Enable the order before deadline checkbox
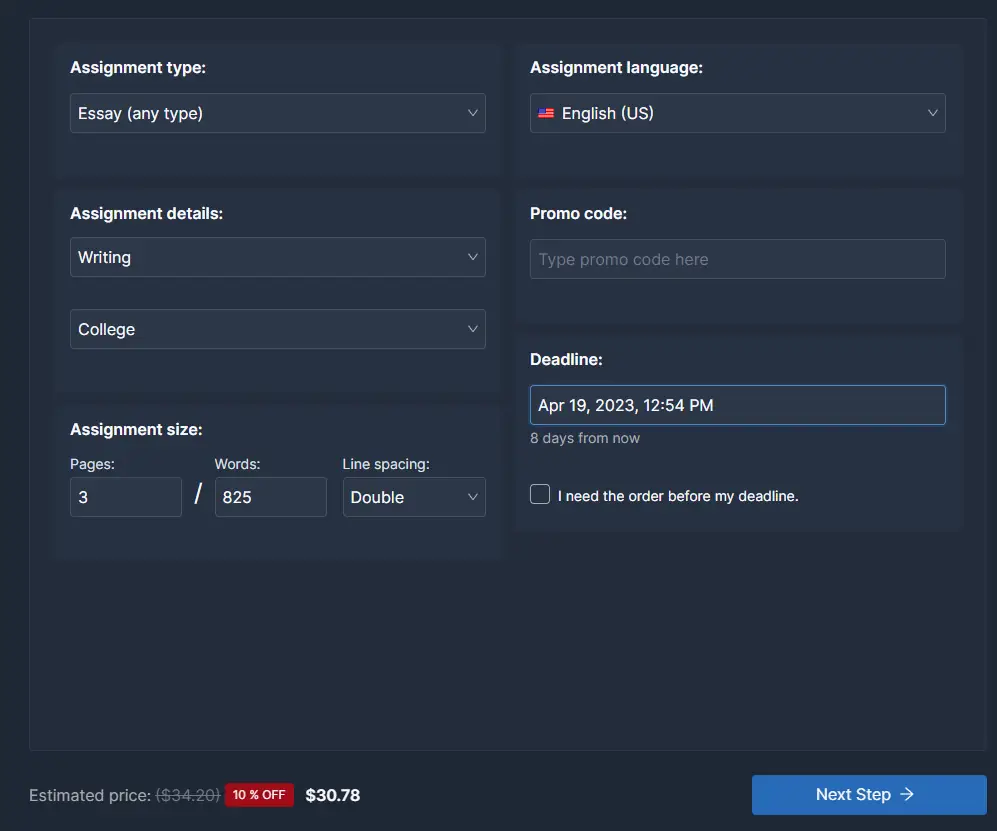Image resolution: width=997 pixels, height=831 pixels. (x=540, y=494)
